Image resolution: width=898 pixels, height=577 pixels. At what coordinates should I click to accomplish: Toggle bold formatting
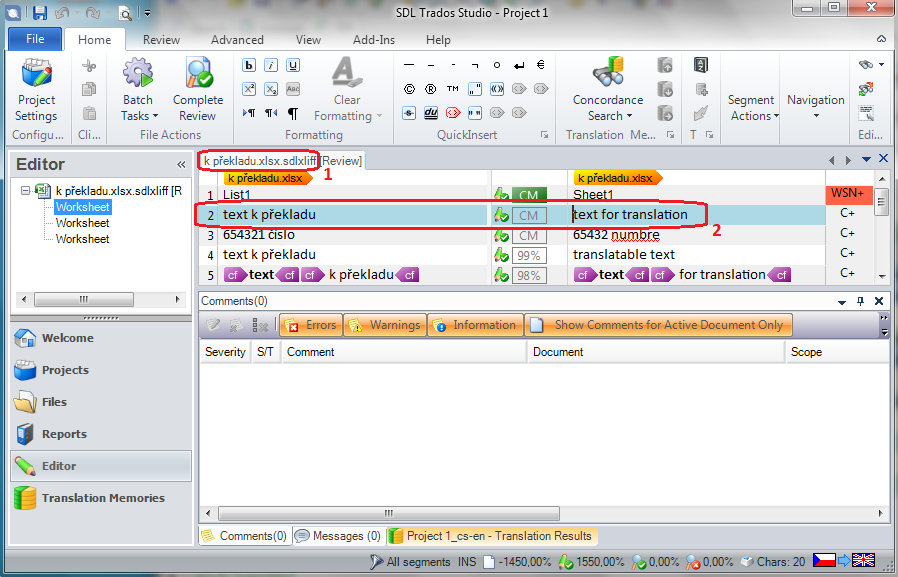249,65
